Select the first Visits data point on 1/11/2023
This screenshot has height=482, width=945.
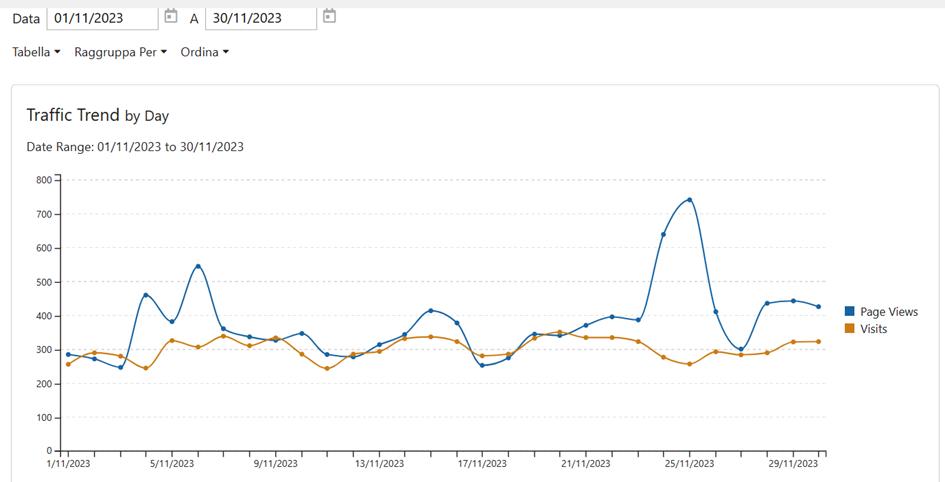click(x=68, y=364)
